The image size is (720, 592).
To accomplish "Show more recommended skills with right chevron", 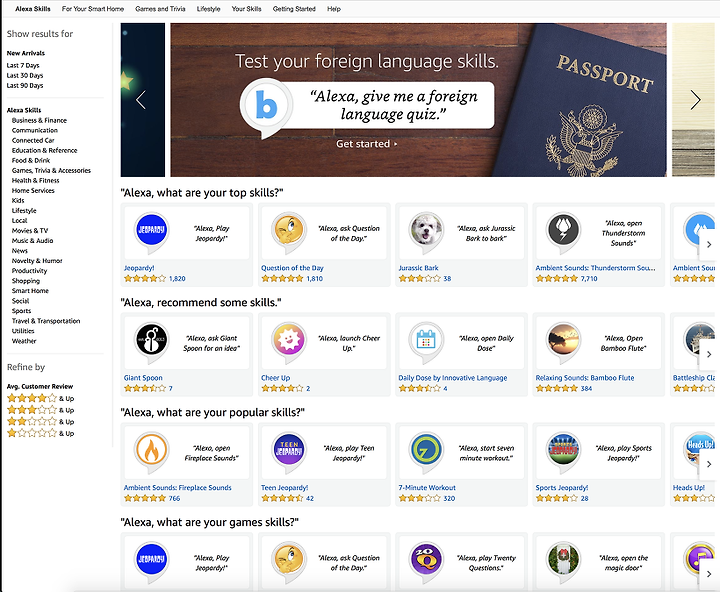I will tap(709, 354).
